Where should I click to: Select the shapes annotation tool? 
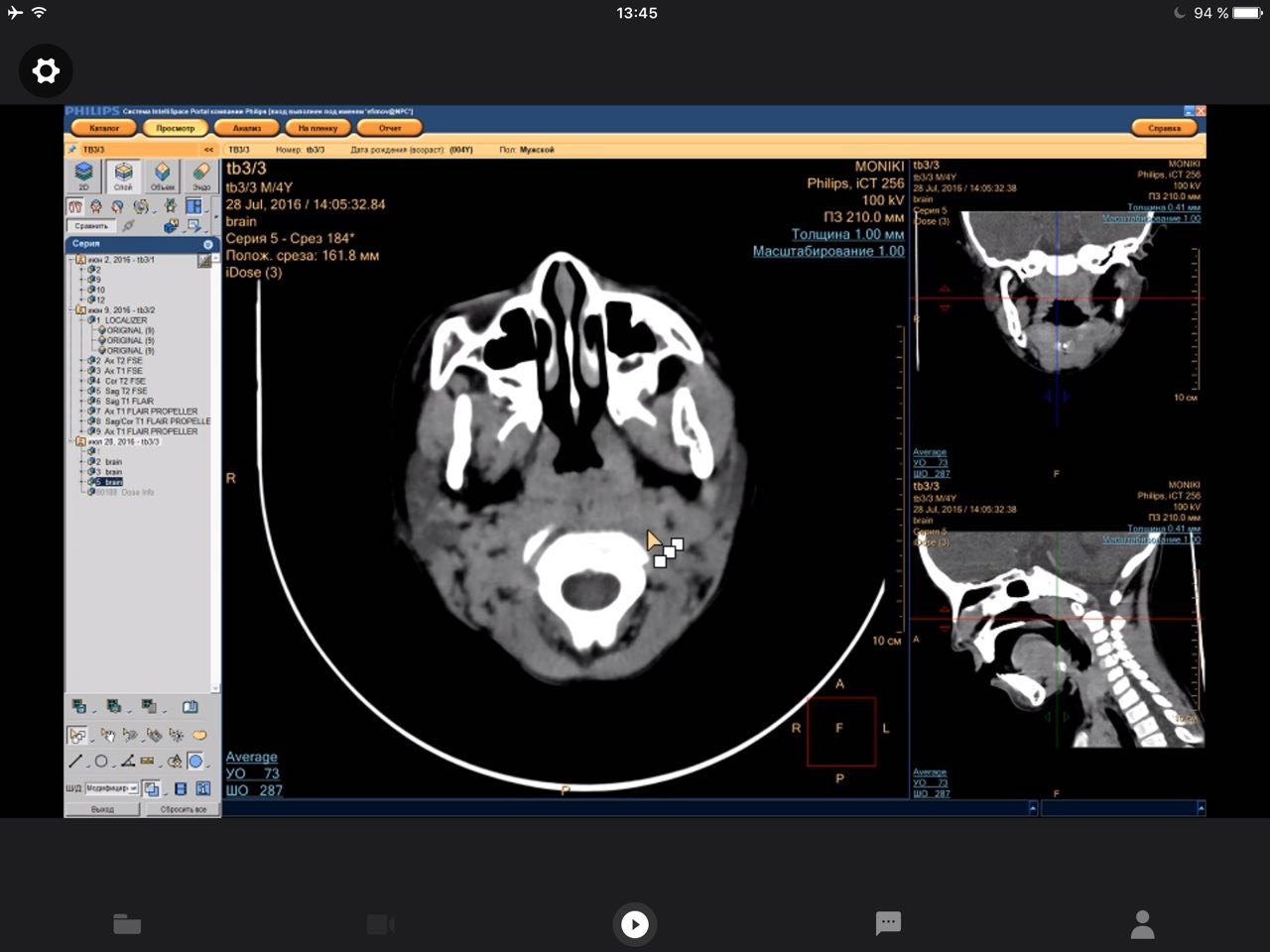(174, 762)
